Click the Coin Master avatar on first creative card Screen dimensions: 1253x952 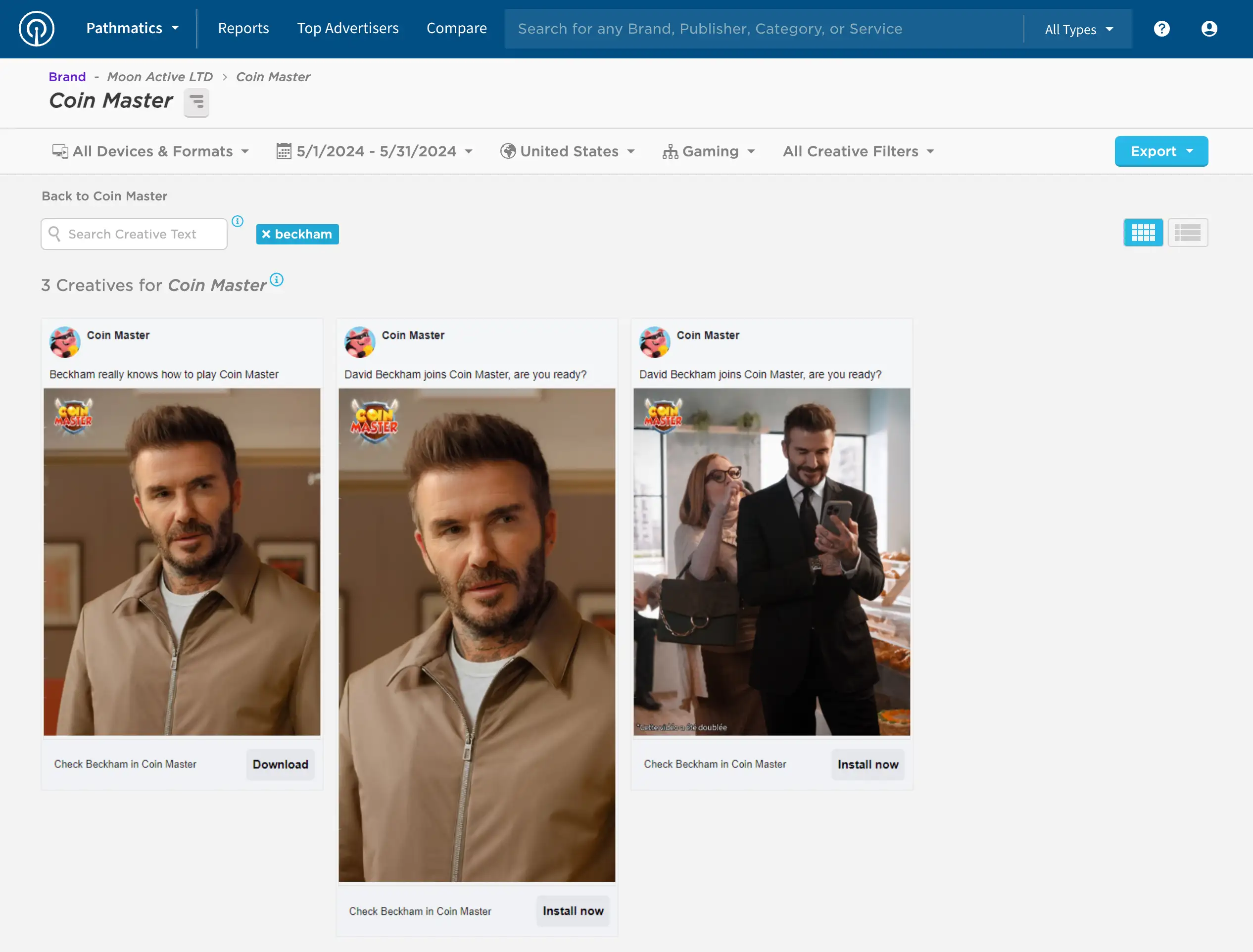point(65,342)
